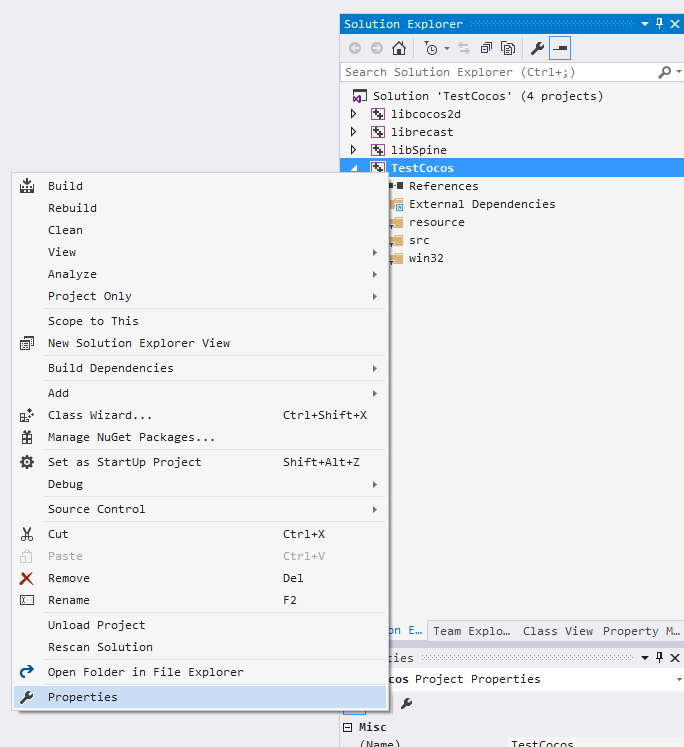Click Property Pages wrench in Properties panel

406,703
